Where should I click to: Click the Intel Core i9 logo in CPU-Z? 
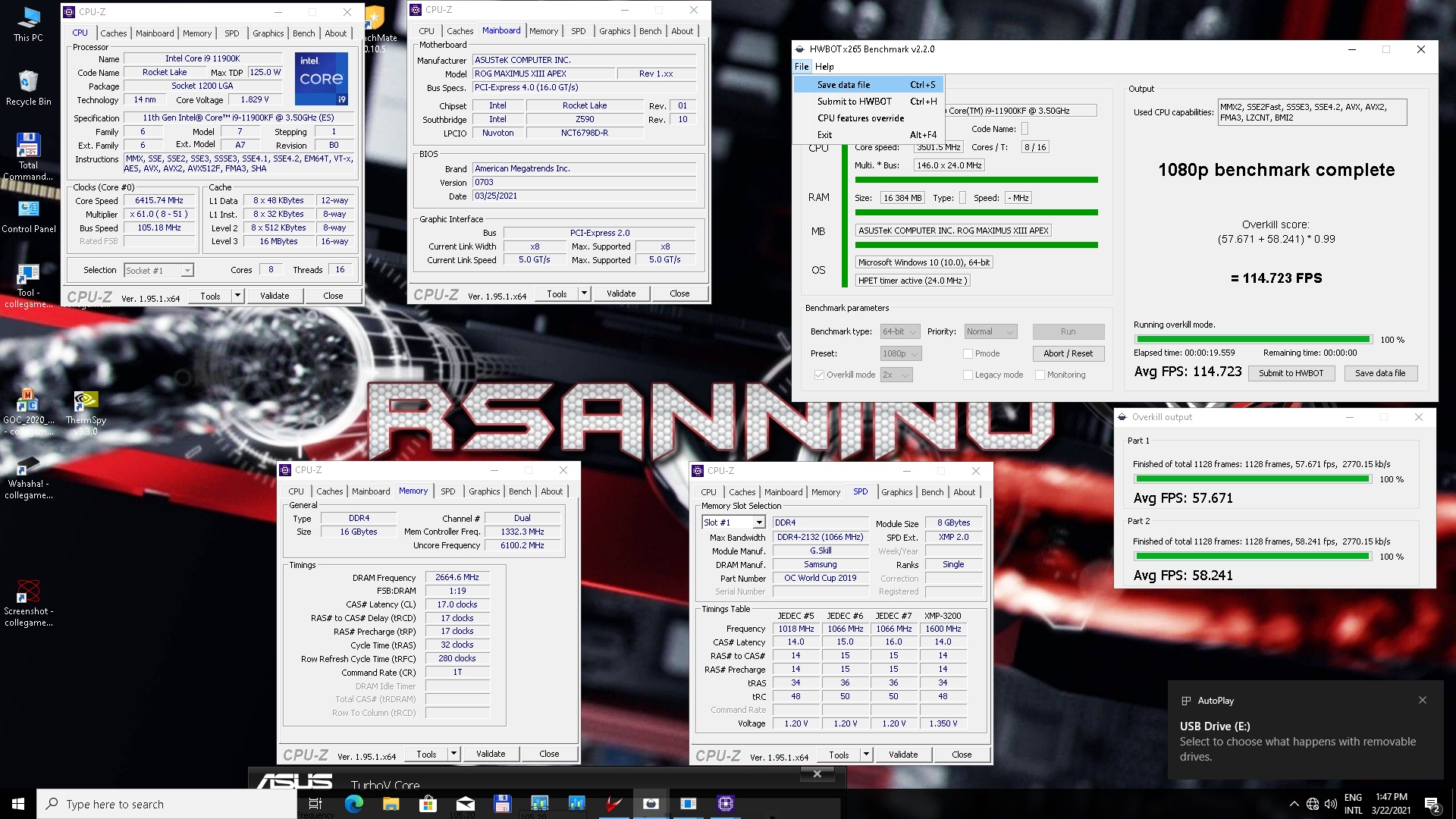pyautogui.click(x=322, y=78)
